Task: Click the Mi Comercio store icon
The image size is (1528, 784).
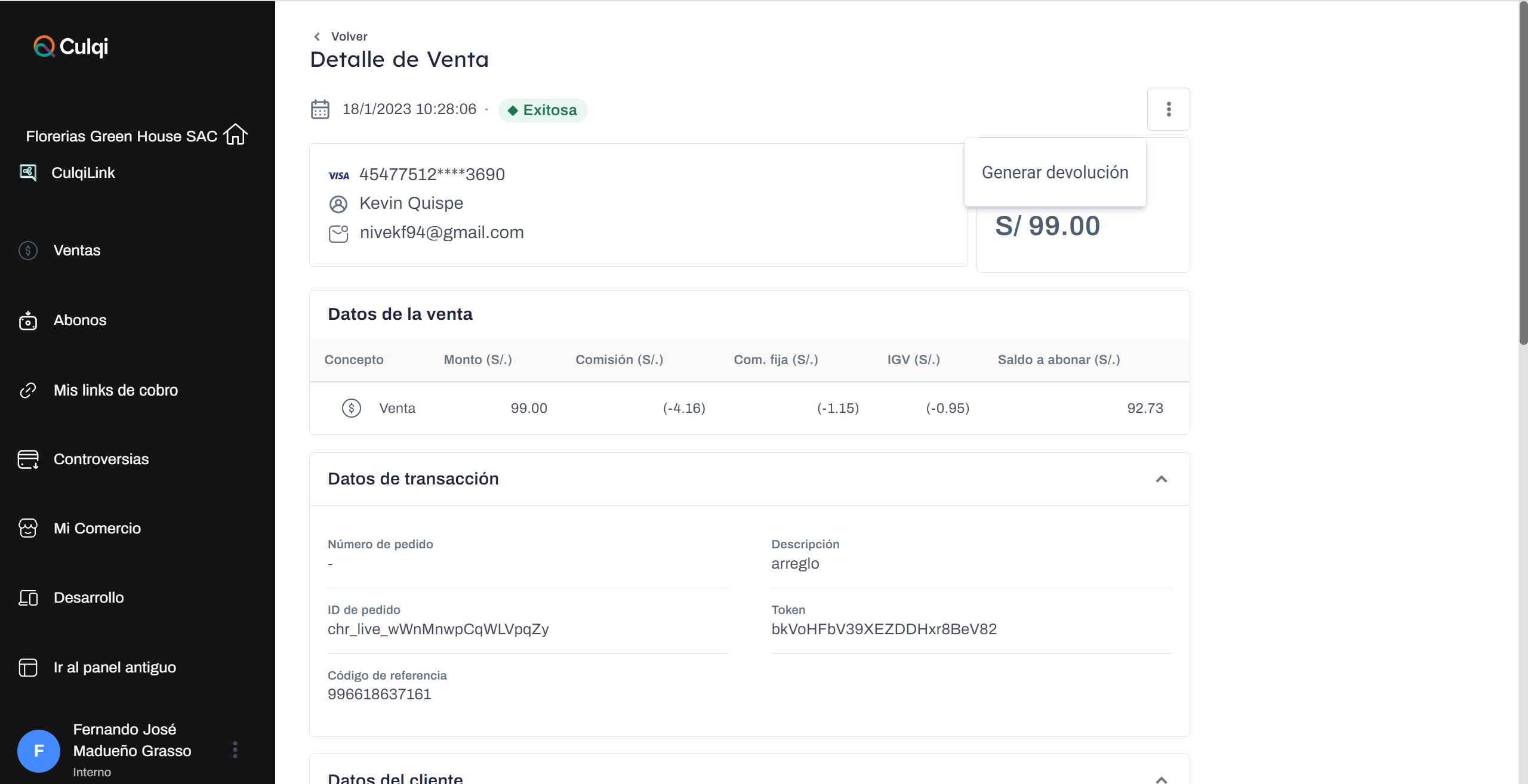Action: 28,528
